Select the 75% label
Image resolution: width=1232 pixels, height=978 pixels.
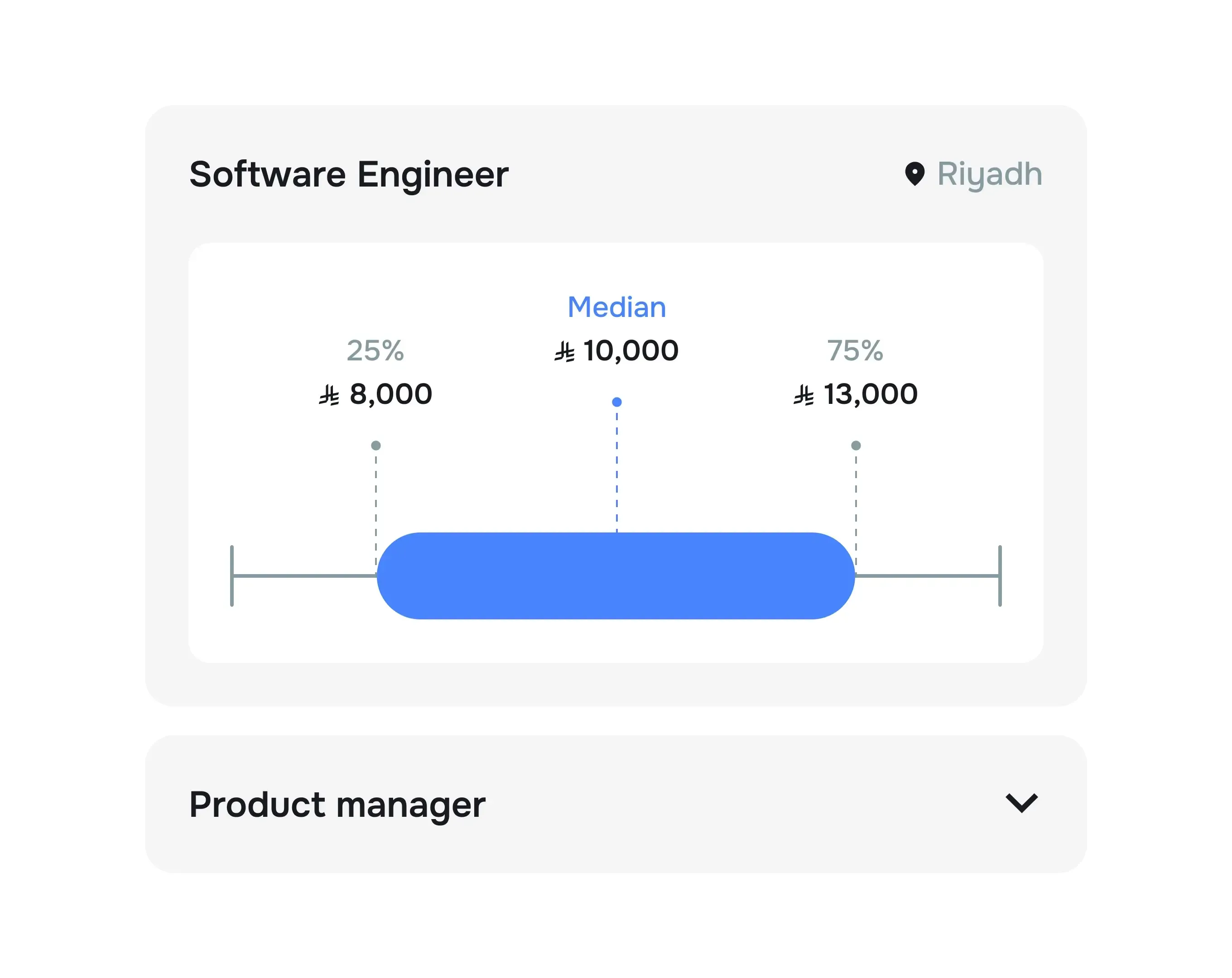[855, 351]
